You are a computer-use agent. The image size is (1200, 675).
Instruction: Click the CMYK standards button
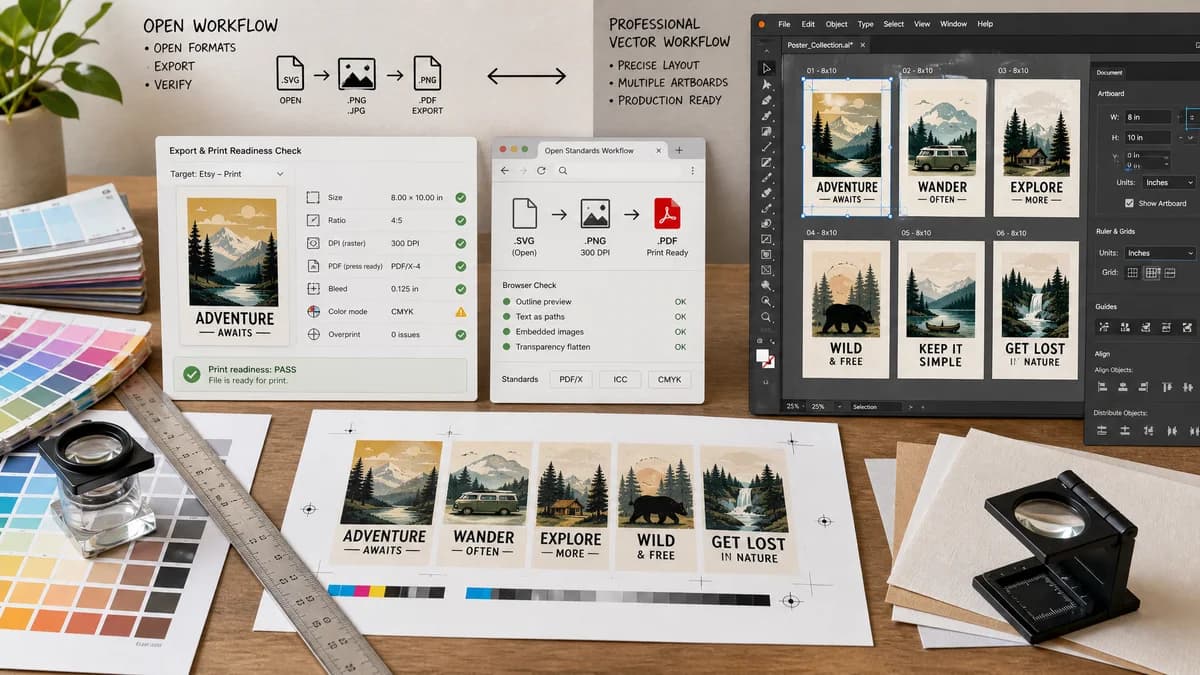pos(670,379)
